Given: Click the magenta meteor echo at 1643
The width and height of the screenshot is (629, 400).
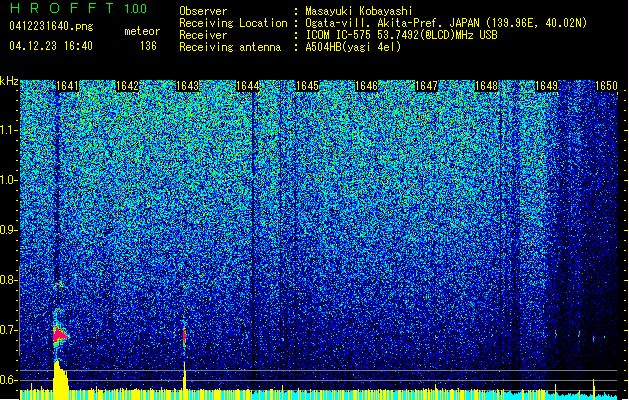Looking at the screenshot, I should click(185, 335).
